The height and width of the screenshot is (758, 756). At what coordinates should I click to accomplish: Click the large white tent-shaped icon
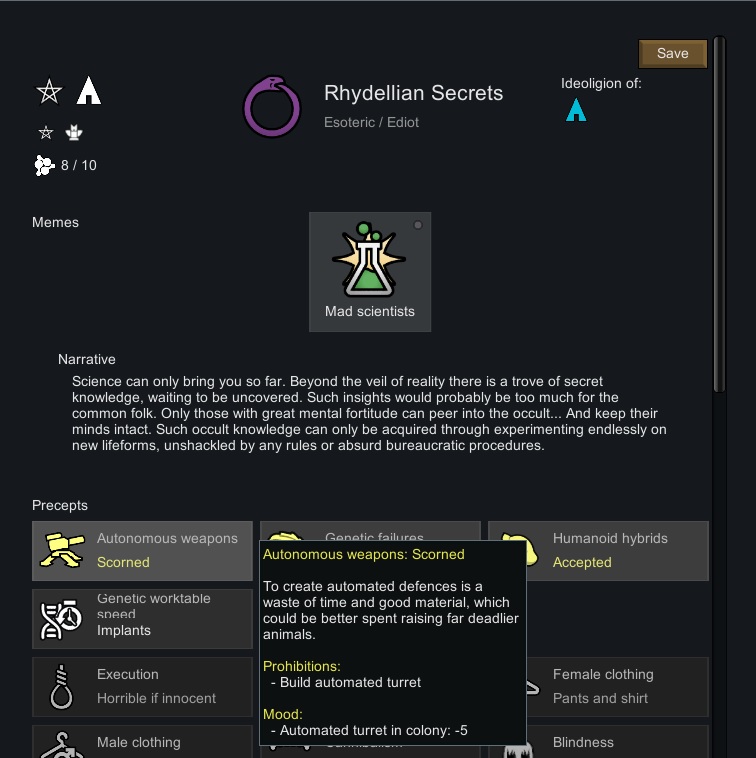89,92
